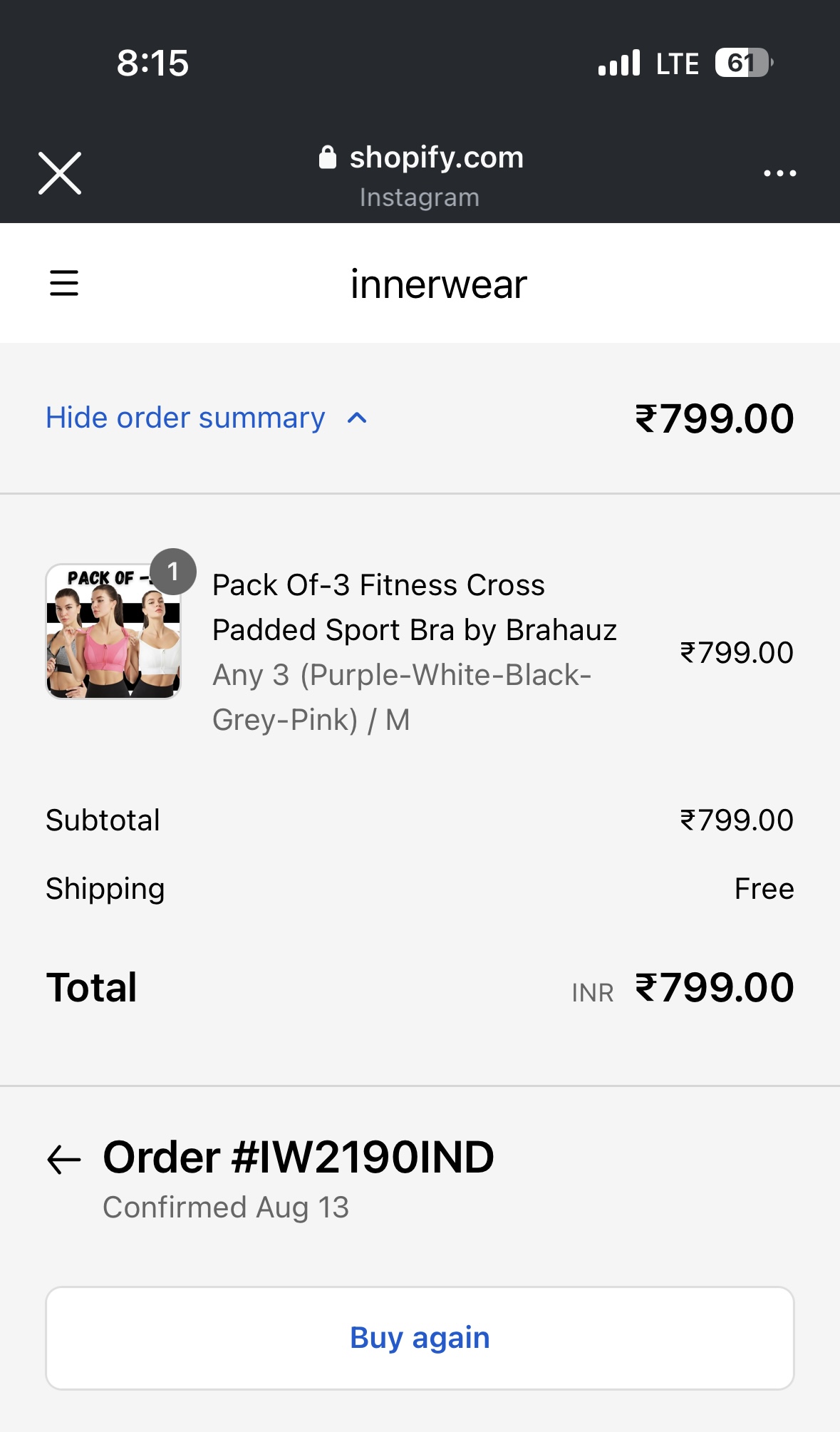Open the three-dot browser options menu
Viewport: 840px width, 1432px height.
tap(779, 173)
